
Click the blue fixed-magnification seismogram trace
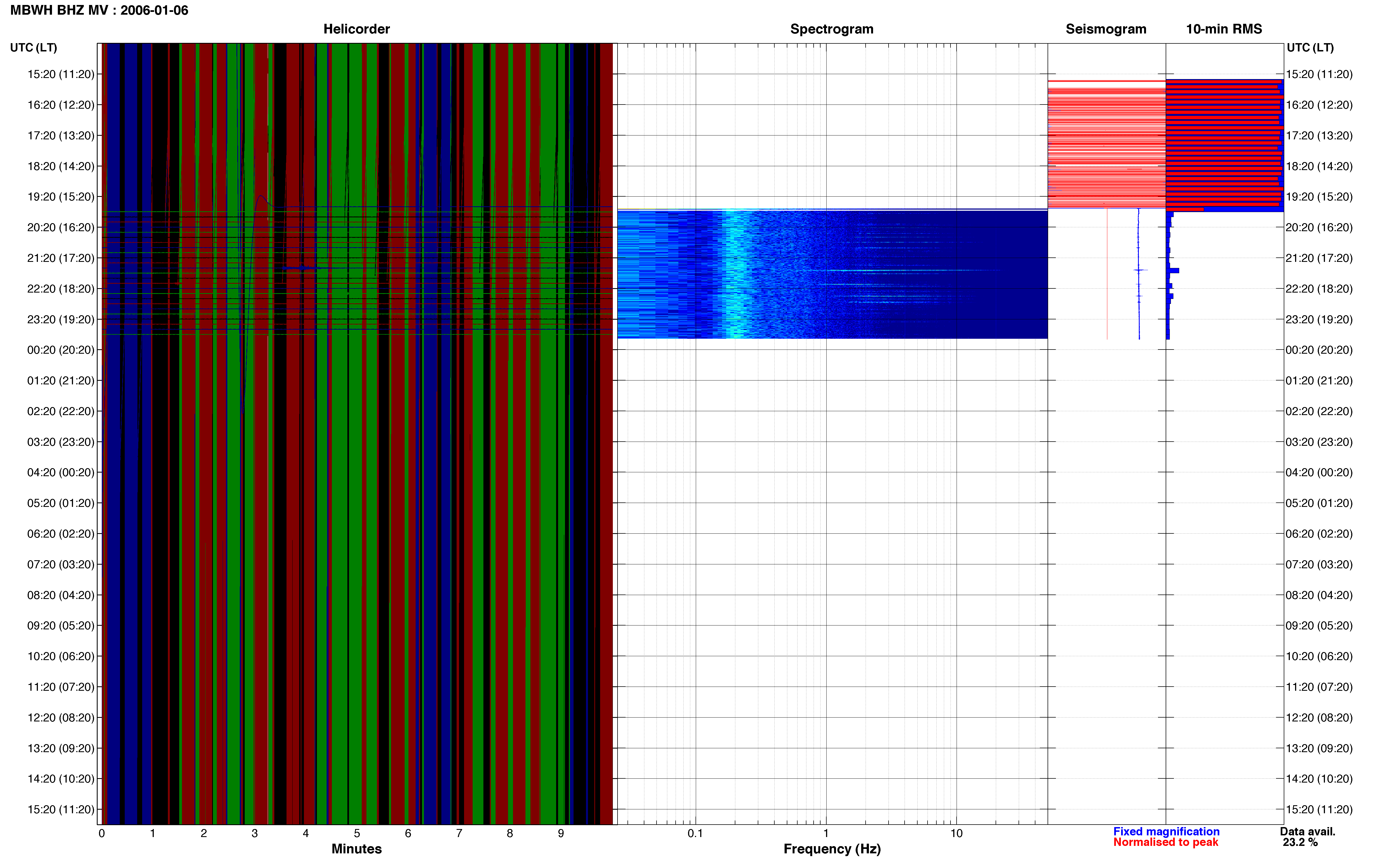click(1139, 274)
